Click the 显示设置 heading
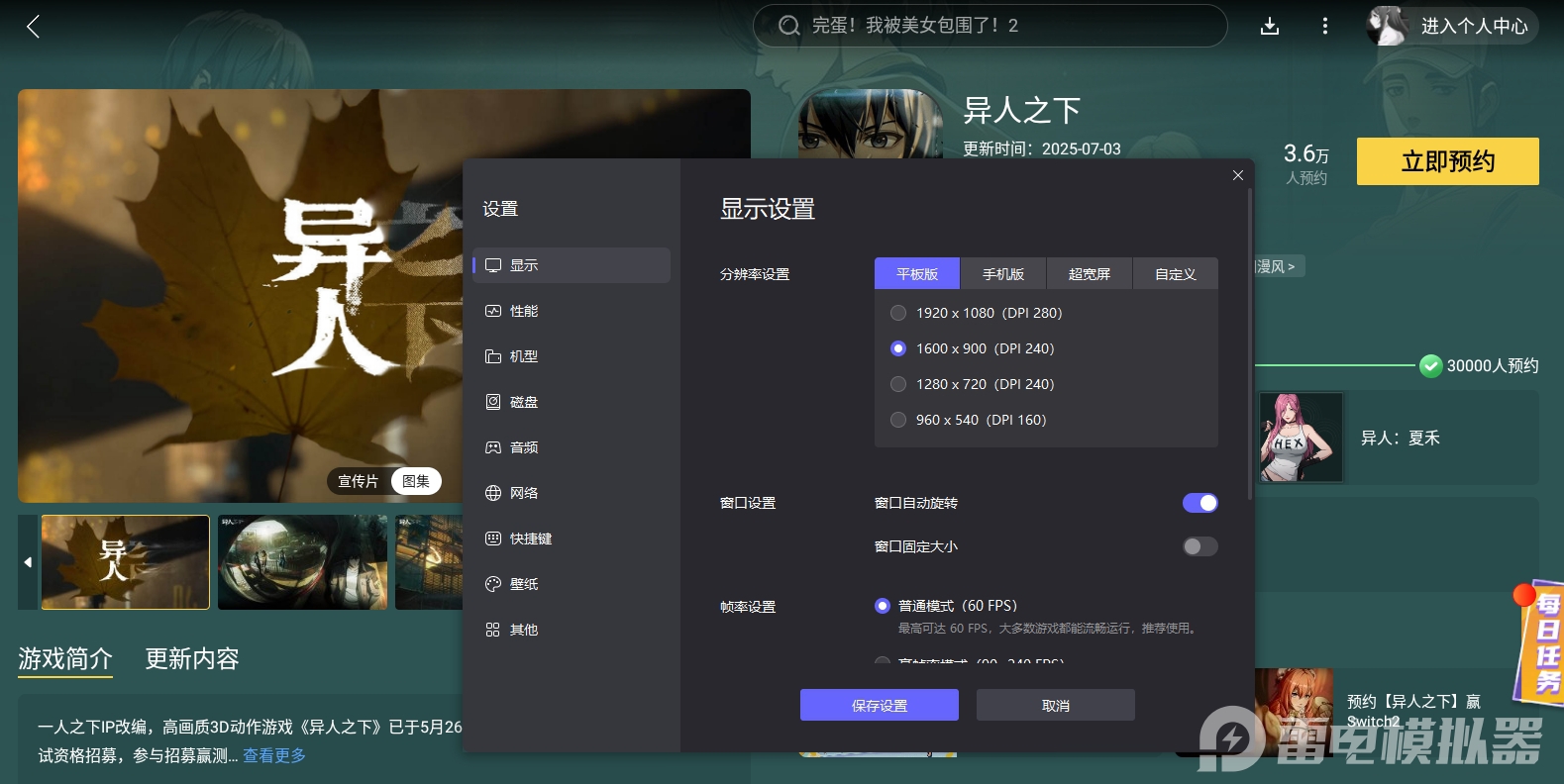Screen dimensions: 1564x784 [x=768, y=209]
